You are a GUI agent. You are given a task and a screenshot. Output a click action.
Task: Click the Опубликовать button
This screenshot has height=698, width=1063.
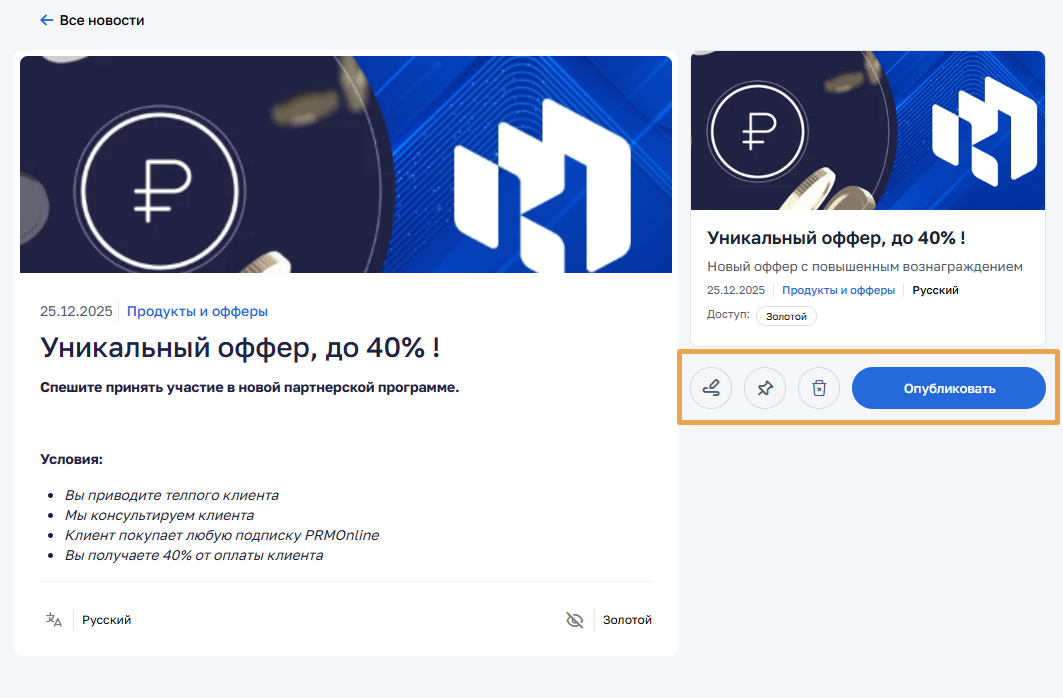pos(948,388)
